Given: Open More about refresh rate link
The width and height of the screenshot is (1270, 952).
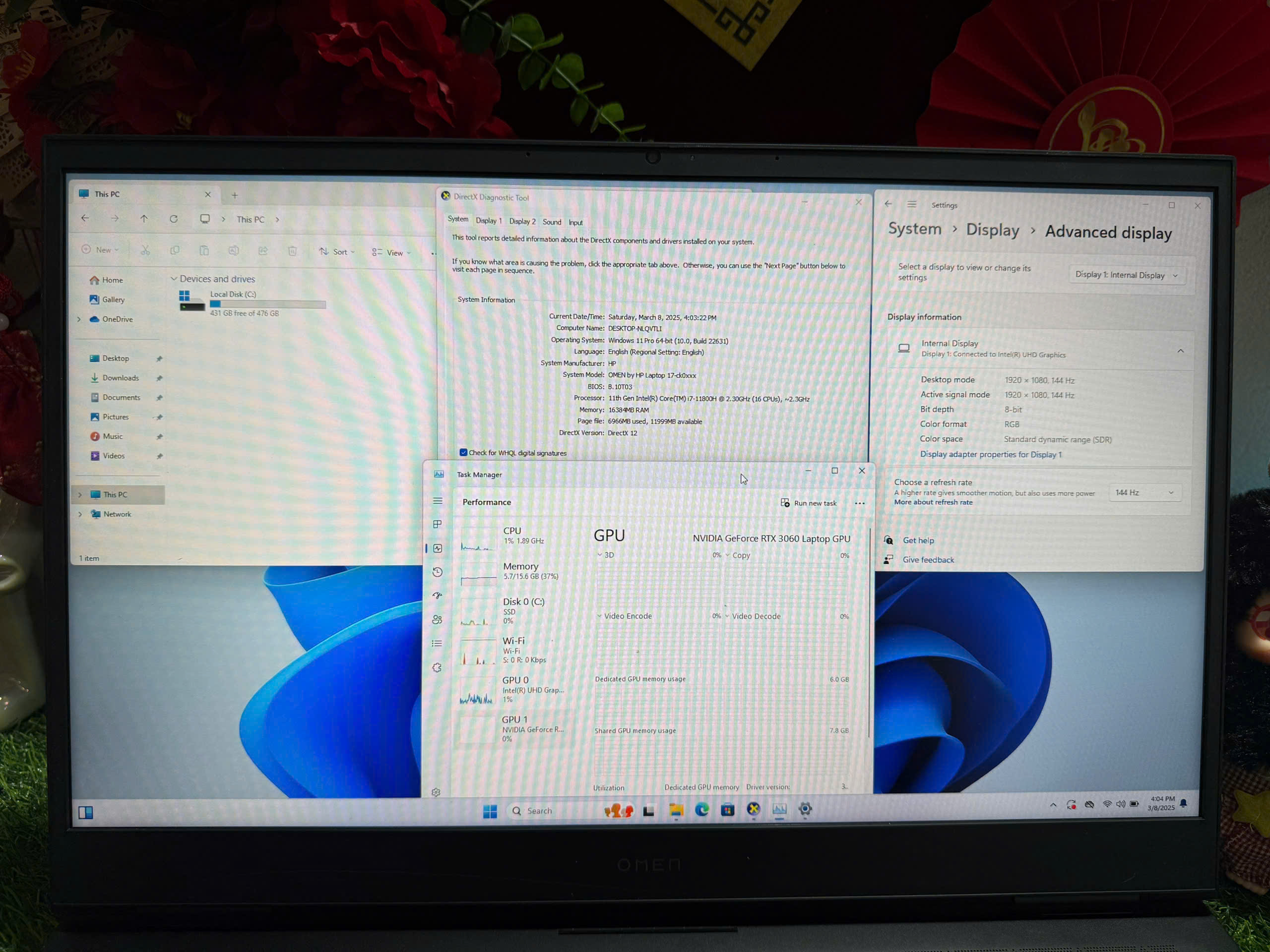Looking at the screenshot, I should 933,502.
